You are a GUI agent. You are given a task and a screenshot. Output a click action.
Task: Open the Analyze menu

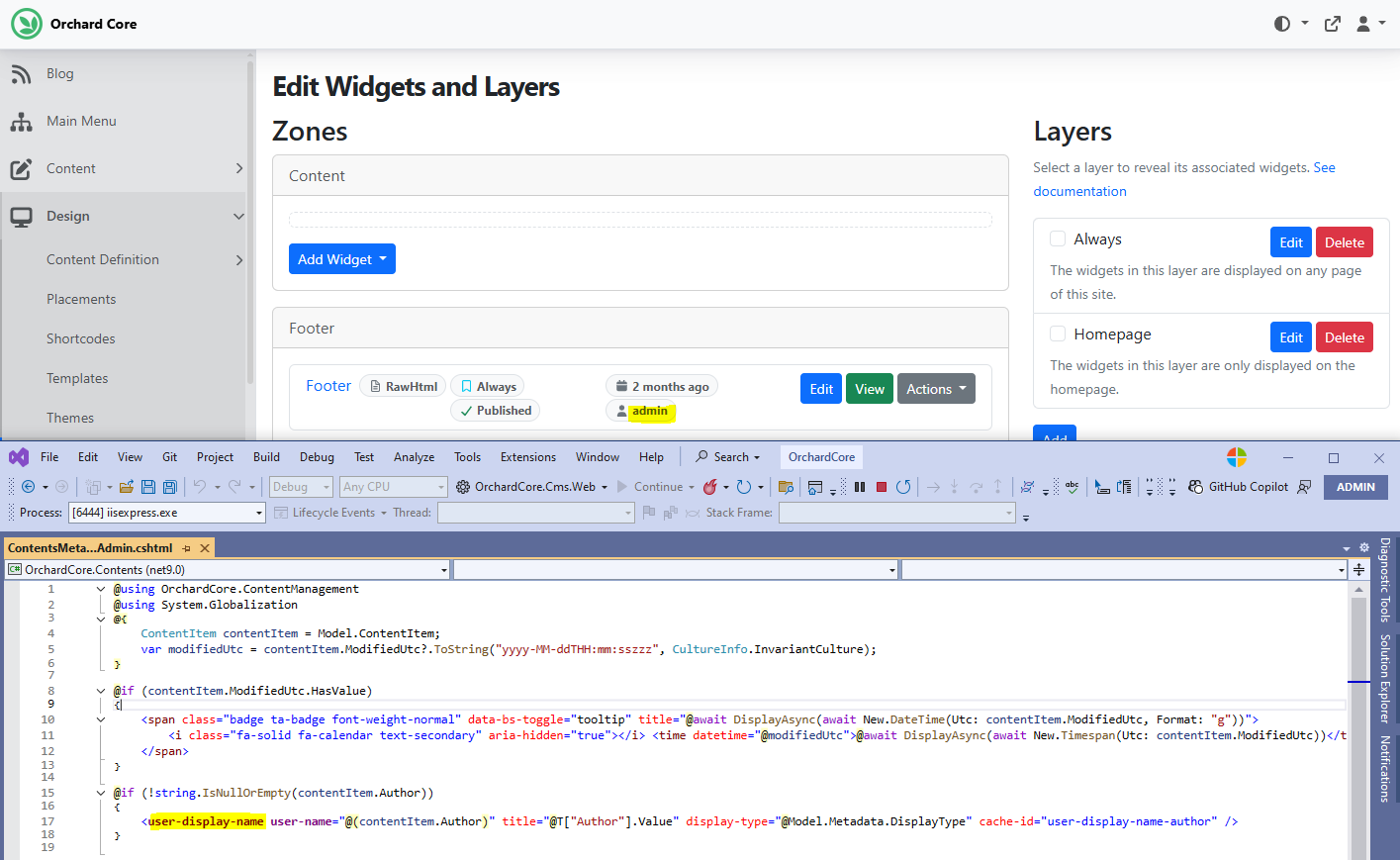click(415, 457)
